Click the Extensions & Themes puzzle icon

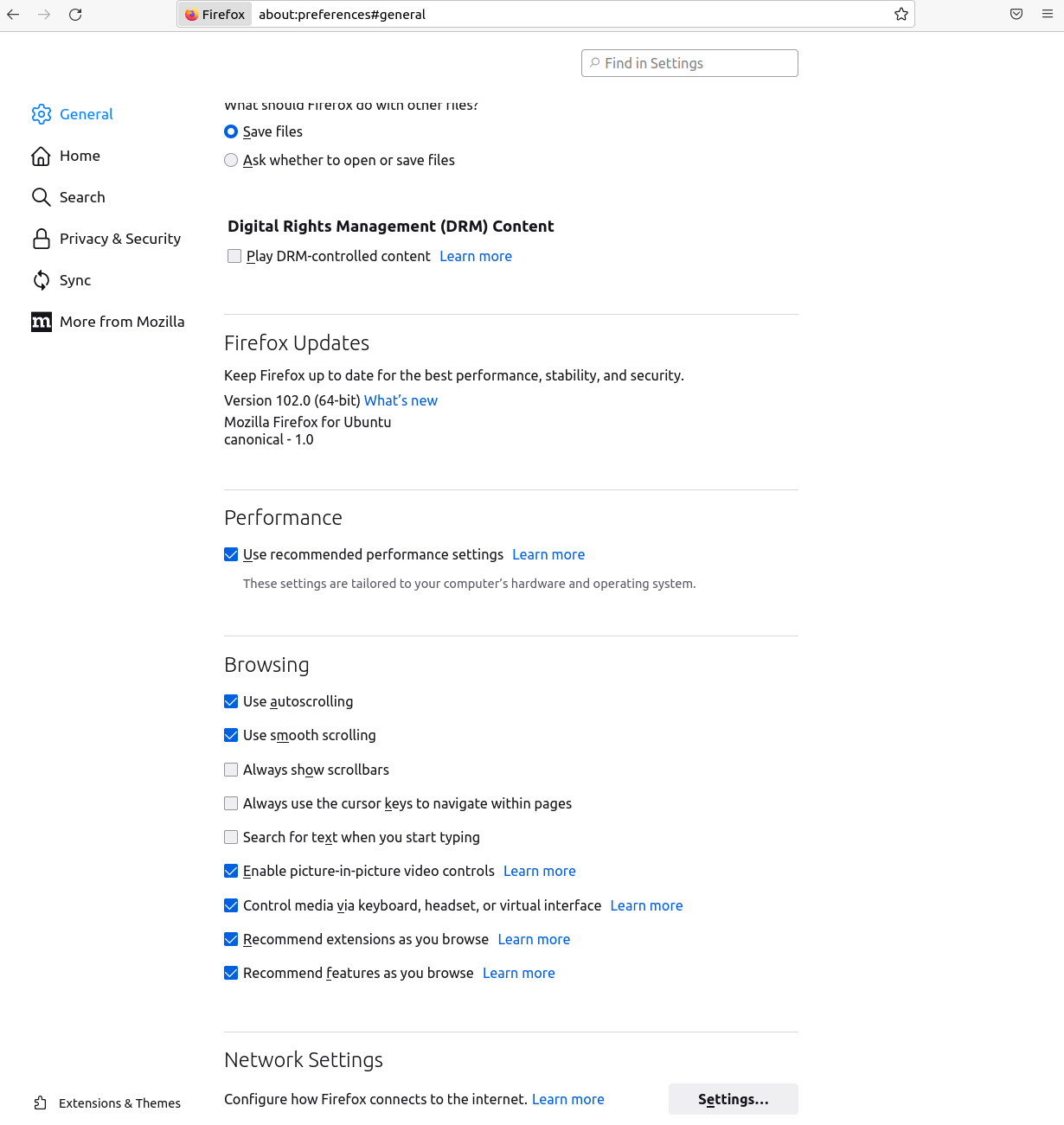pyautogui.click(x=41, y=1103)
